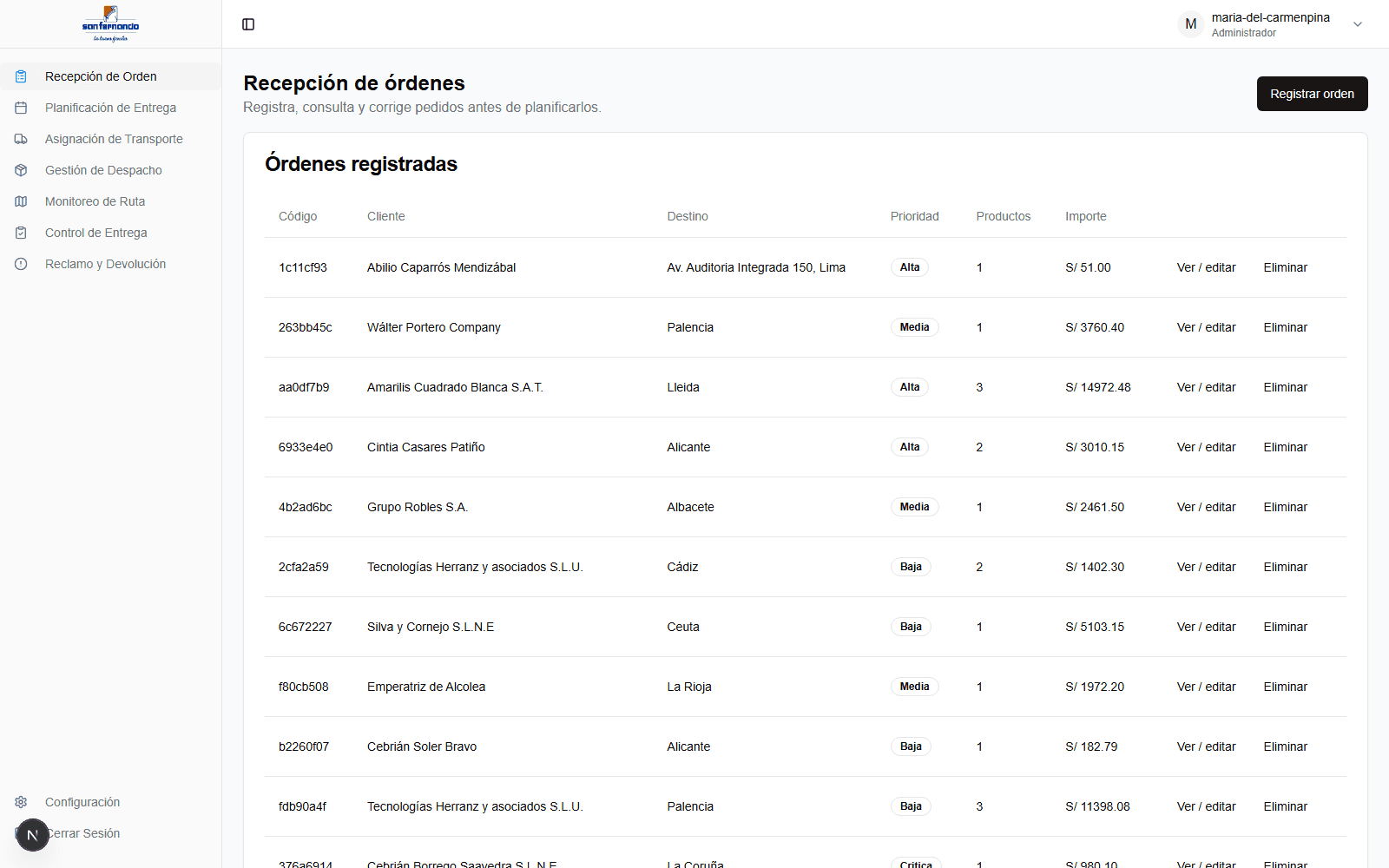Open Control de Entrega menu item
Image resolution: width=1389 pixels, height=868 pixels.
[110, 233]
